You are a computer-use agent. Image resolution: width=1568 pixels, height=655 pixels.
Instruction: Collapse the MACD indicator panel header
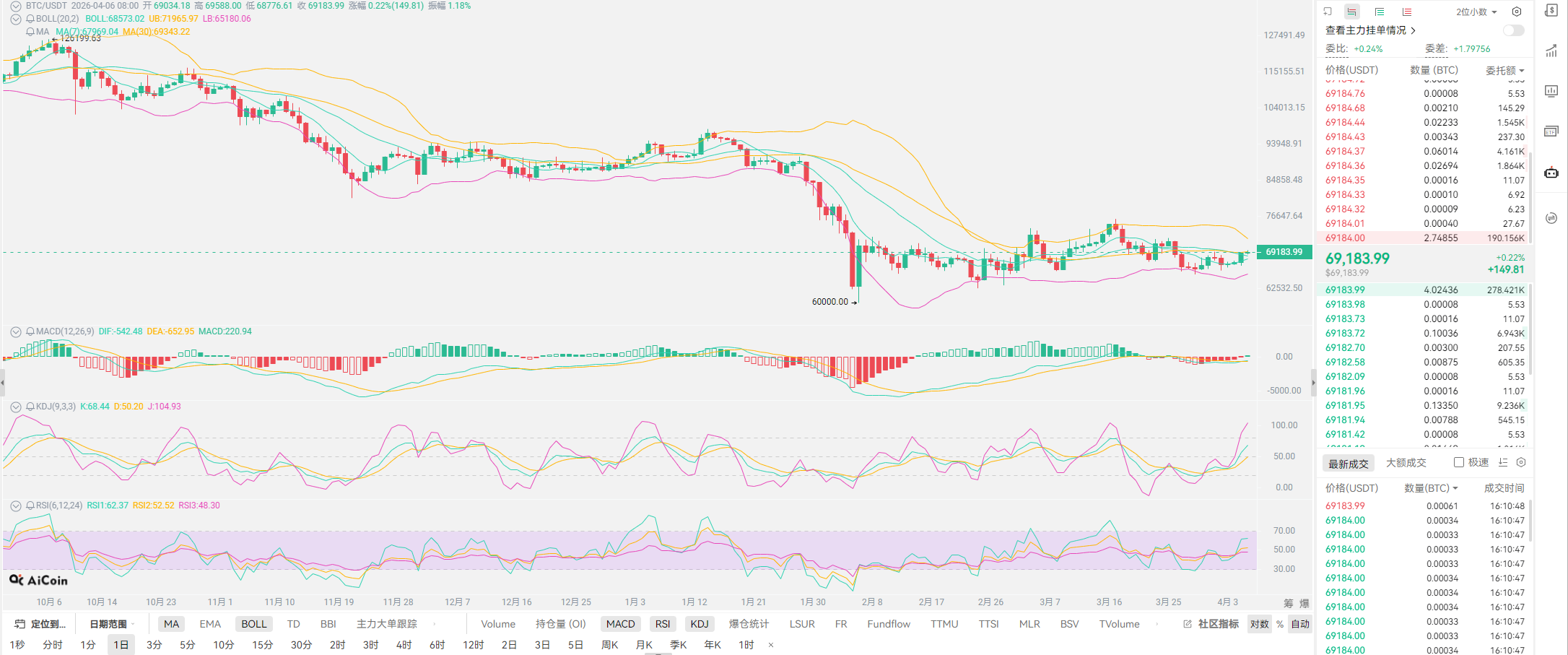pyautogui.click(x=15, y=331)
